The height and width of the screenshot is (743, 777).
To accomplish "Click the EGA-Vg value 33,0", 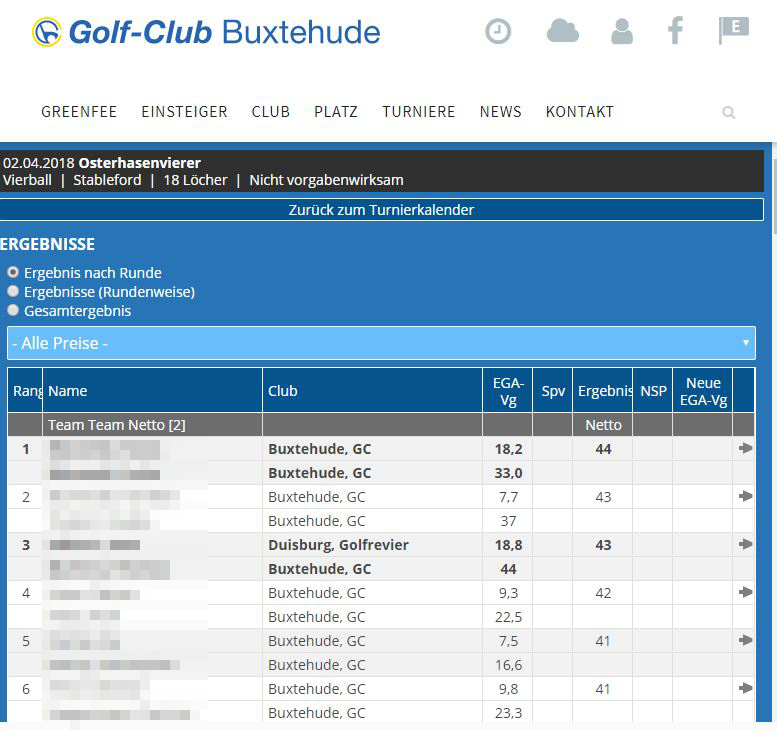I will (x=508, y=473).
